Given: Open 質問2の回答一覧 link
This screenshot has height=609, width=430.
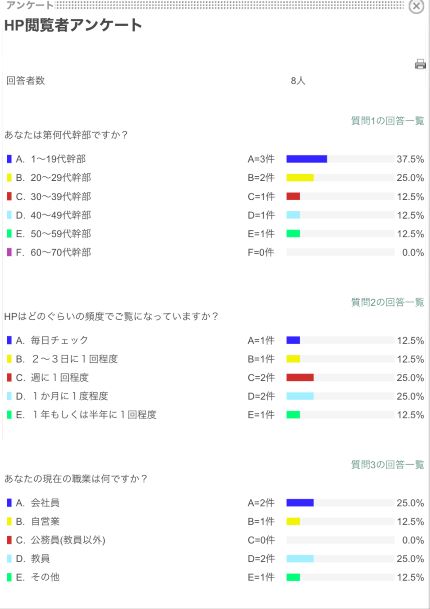Looking at the screenshot, I should tap(387, 302).
